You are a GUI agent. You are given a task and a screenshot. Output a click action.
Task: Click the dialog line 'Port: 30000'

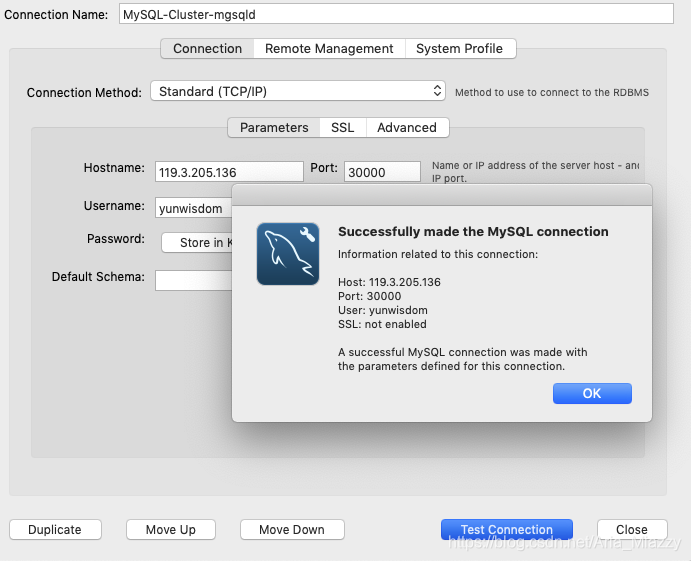pos(369,296)
